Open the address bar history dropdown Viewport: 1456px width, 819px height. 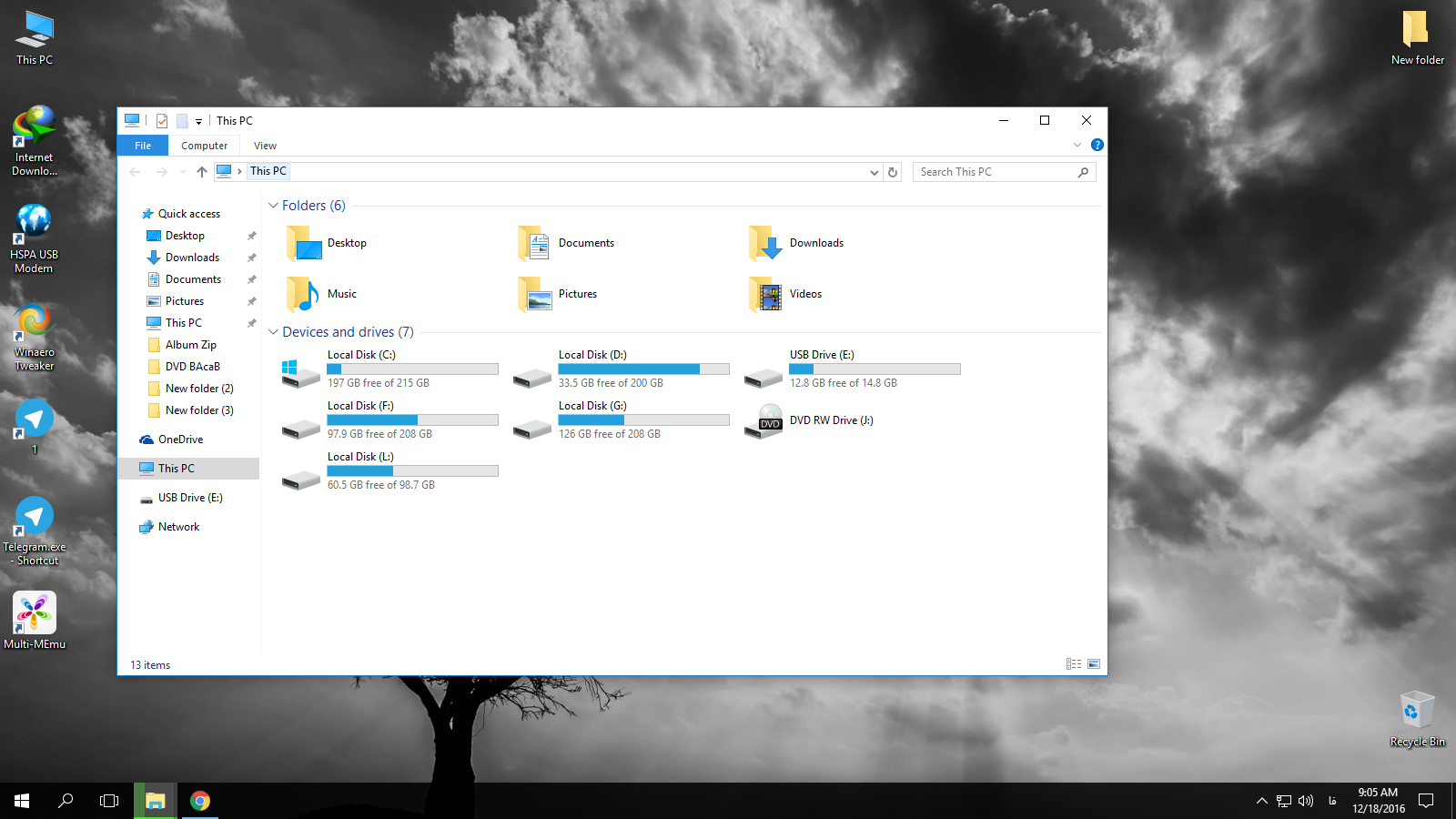tap(874, 172)
